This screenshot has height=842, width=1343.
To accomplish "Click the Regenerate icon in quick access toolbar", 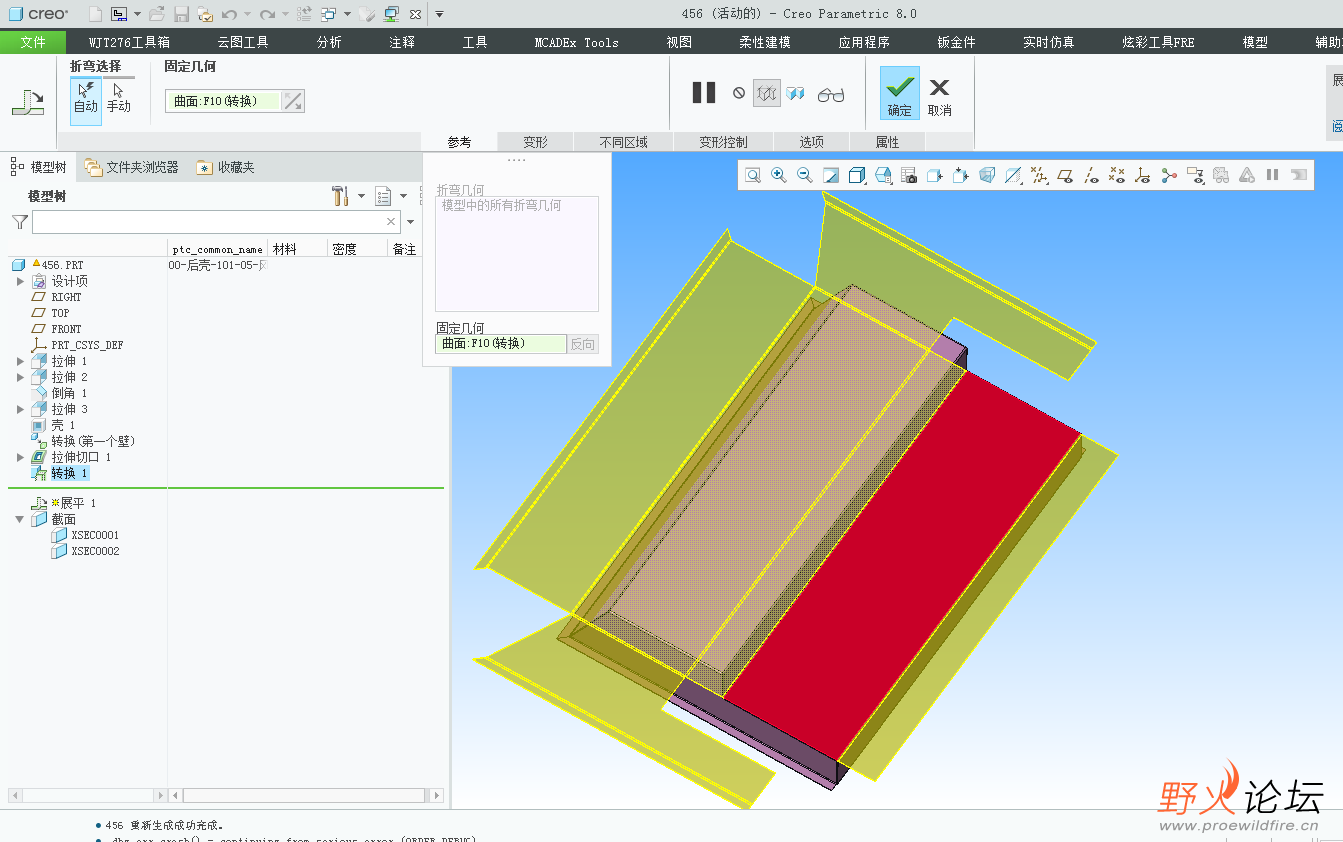I will click(x=304, y=14).
